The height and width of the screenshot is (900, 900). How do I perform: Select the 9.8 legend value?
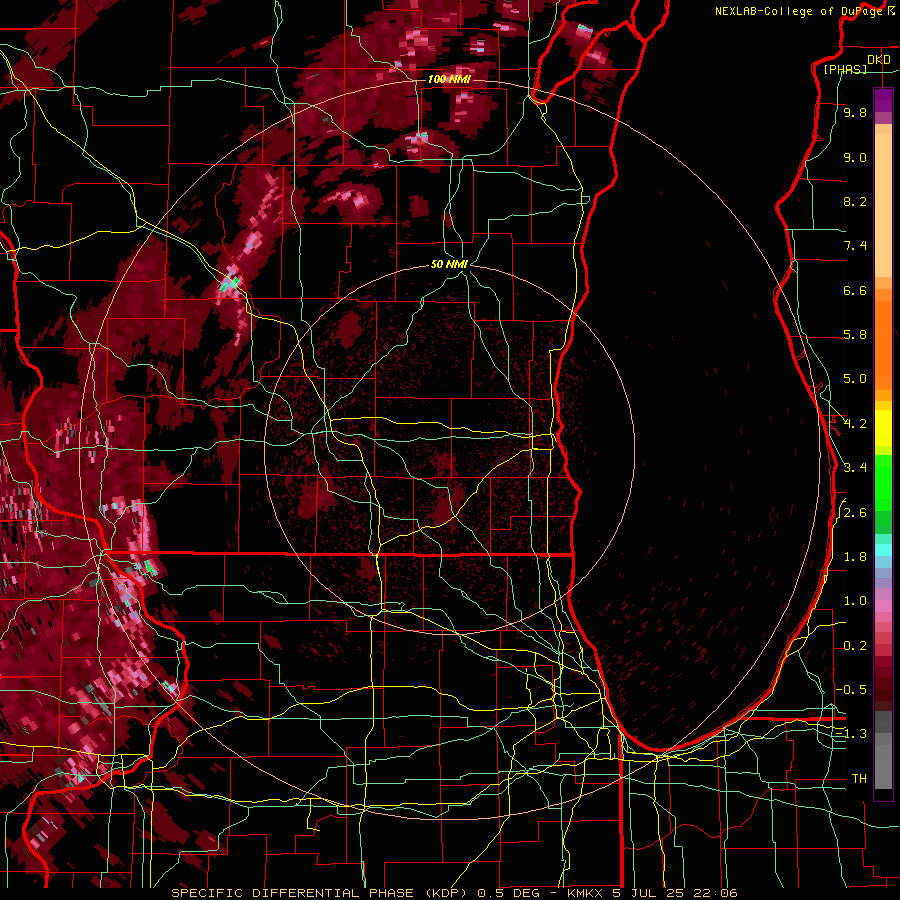tap(855, 112)
